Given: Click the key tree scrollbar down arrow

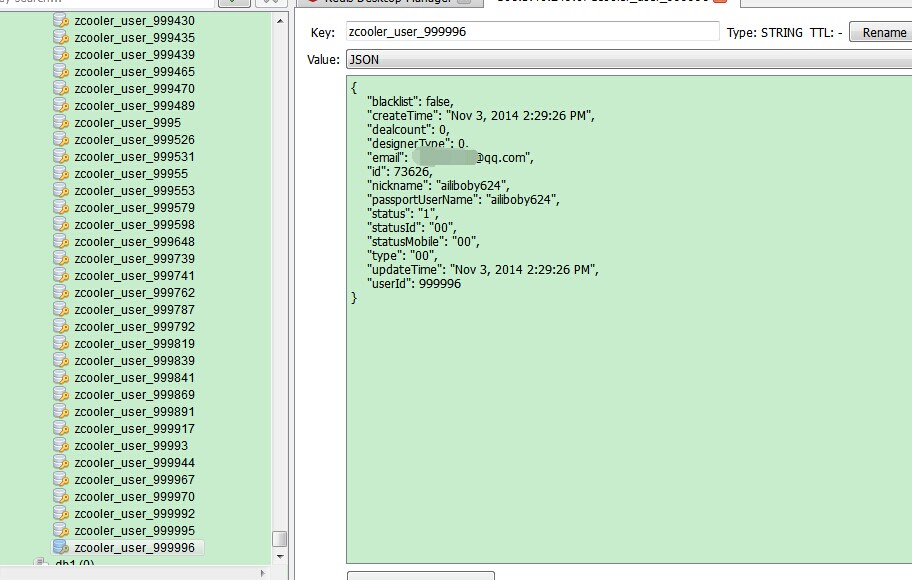Looking at the screenshot, I should (x=280, y=556).
